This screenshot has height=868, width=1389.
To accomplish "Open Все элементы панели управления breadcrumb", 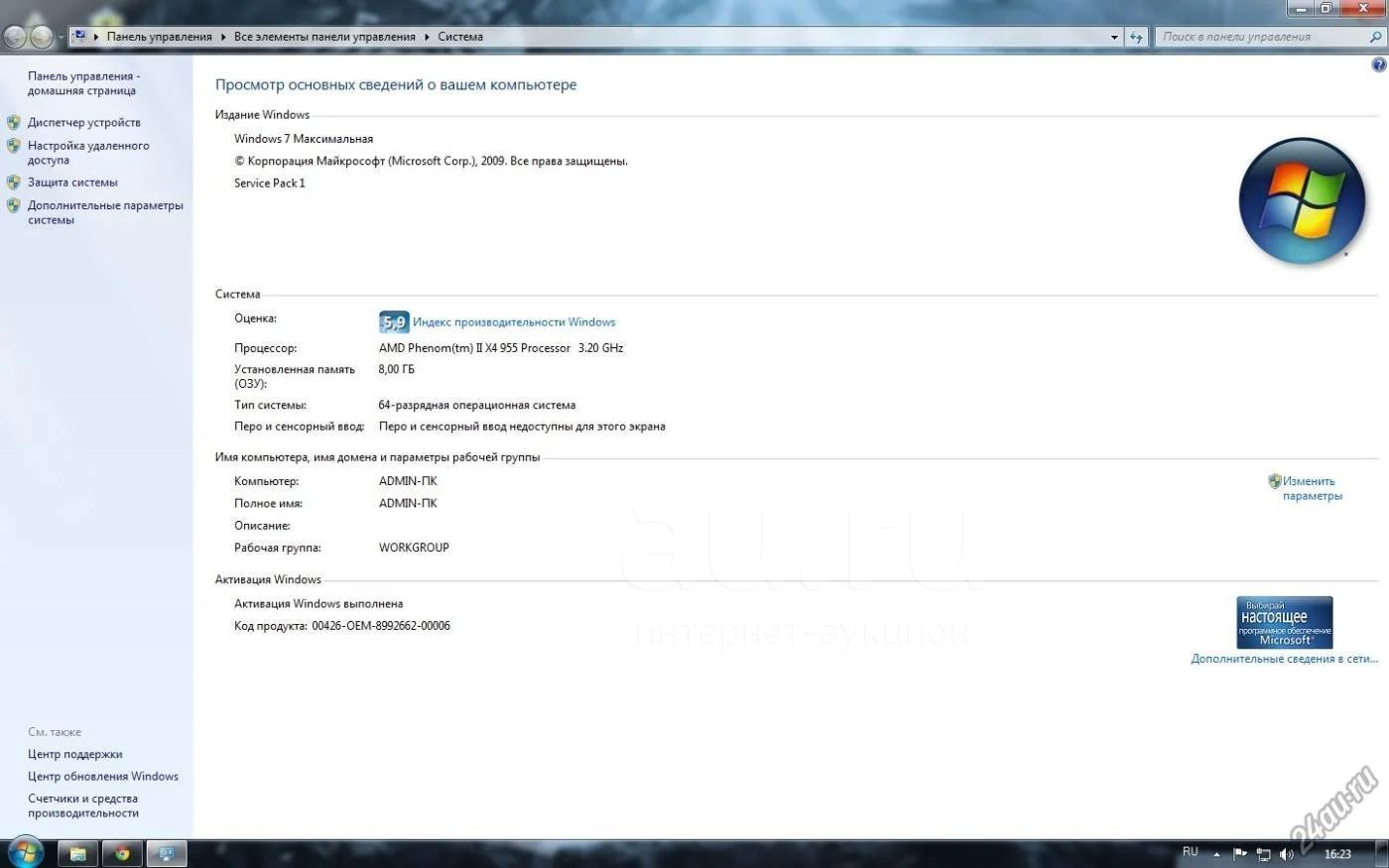I will point(324,37).
